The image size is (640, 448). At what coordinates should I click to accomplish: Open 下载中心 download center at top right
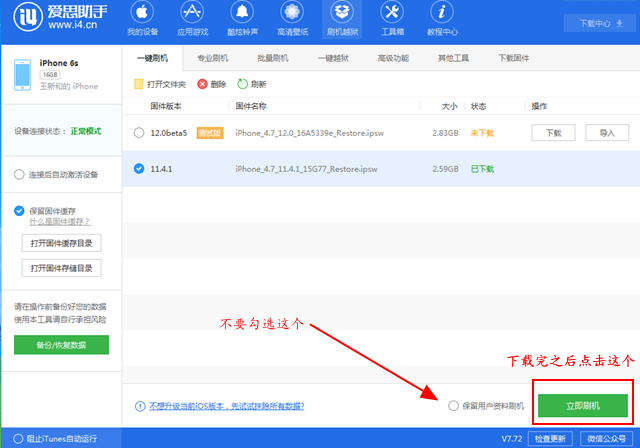593,22
